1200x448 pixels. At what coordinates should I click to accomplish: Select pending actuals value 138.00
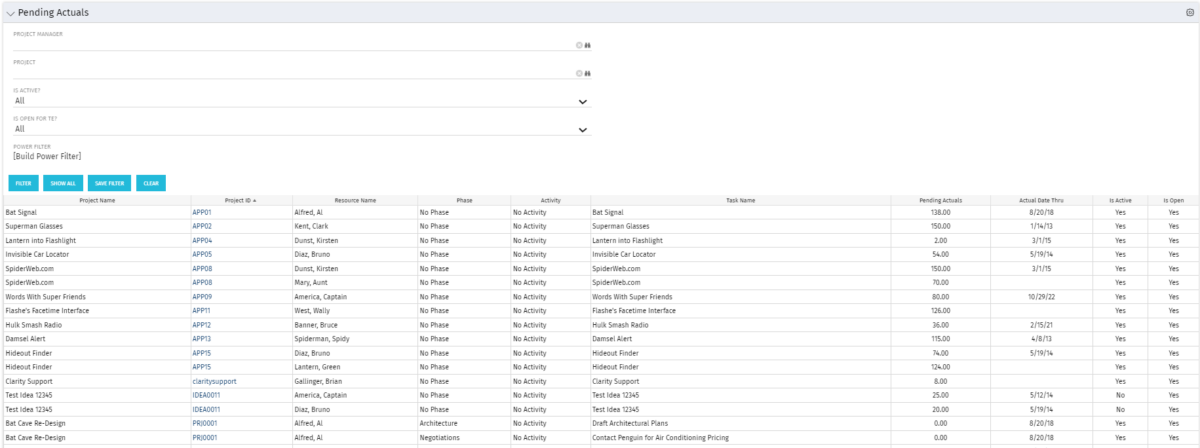click(x=940, y=213)
